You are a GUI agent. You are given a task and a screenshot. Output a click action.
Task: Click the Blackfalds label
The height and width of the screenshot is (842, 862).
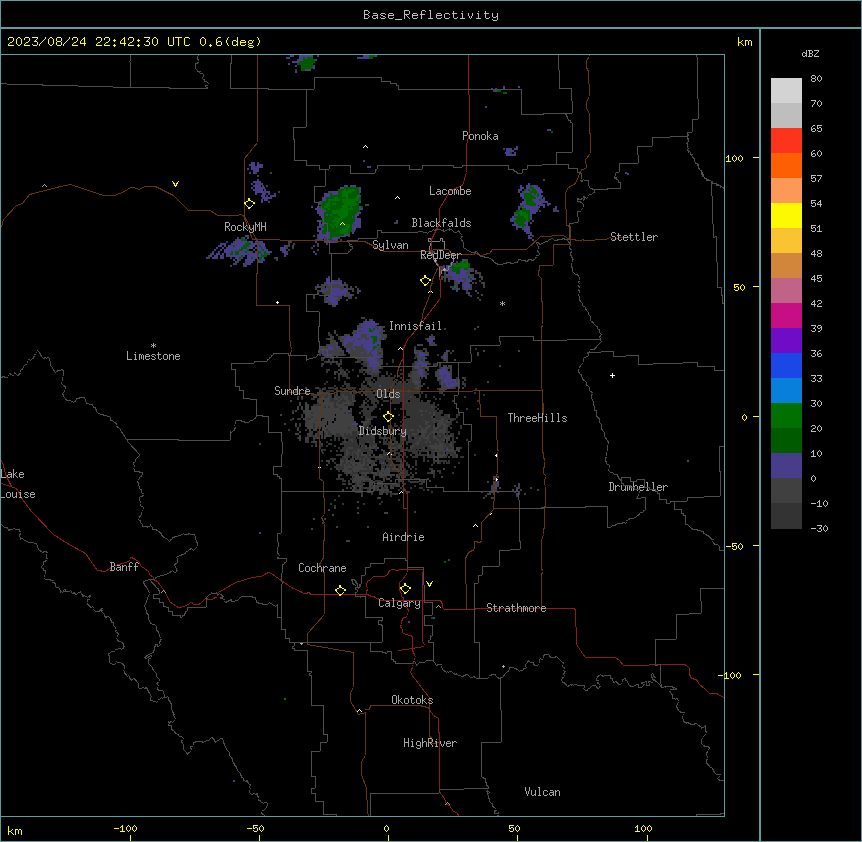coord(441,223)
